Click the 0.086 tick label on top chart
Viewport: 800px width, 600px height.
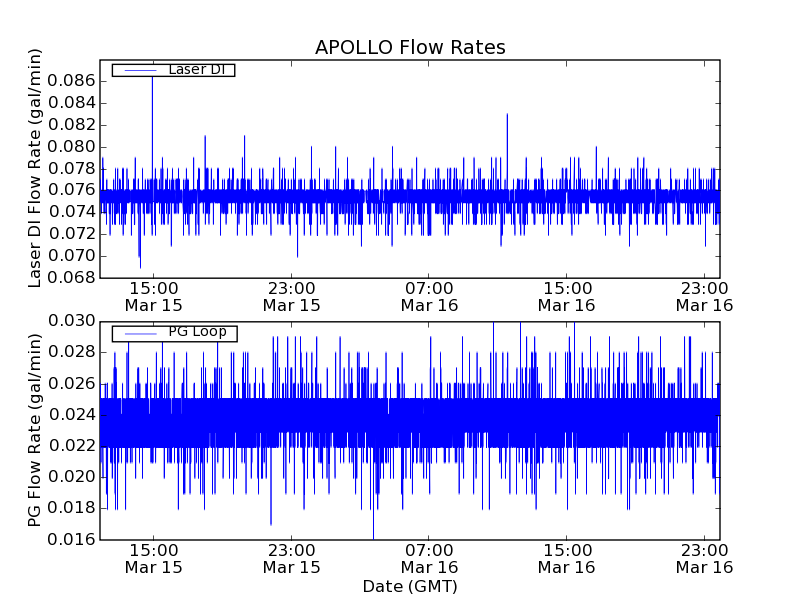click(71, 81)
